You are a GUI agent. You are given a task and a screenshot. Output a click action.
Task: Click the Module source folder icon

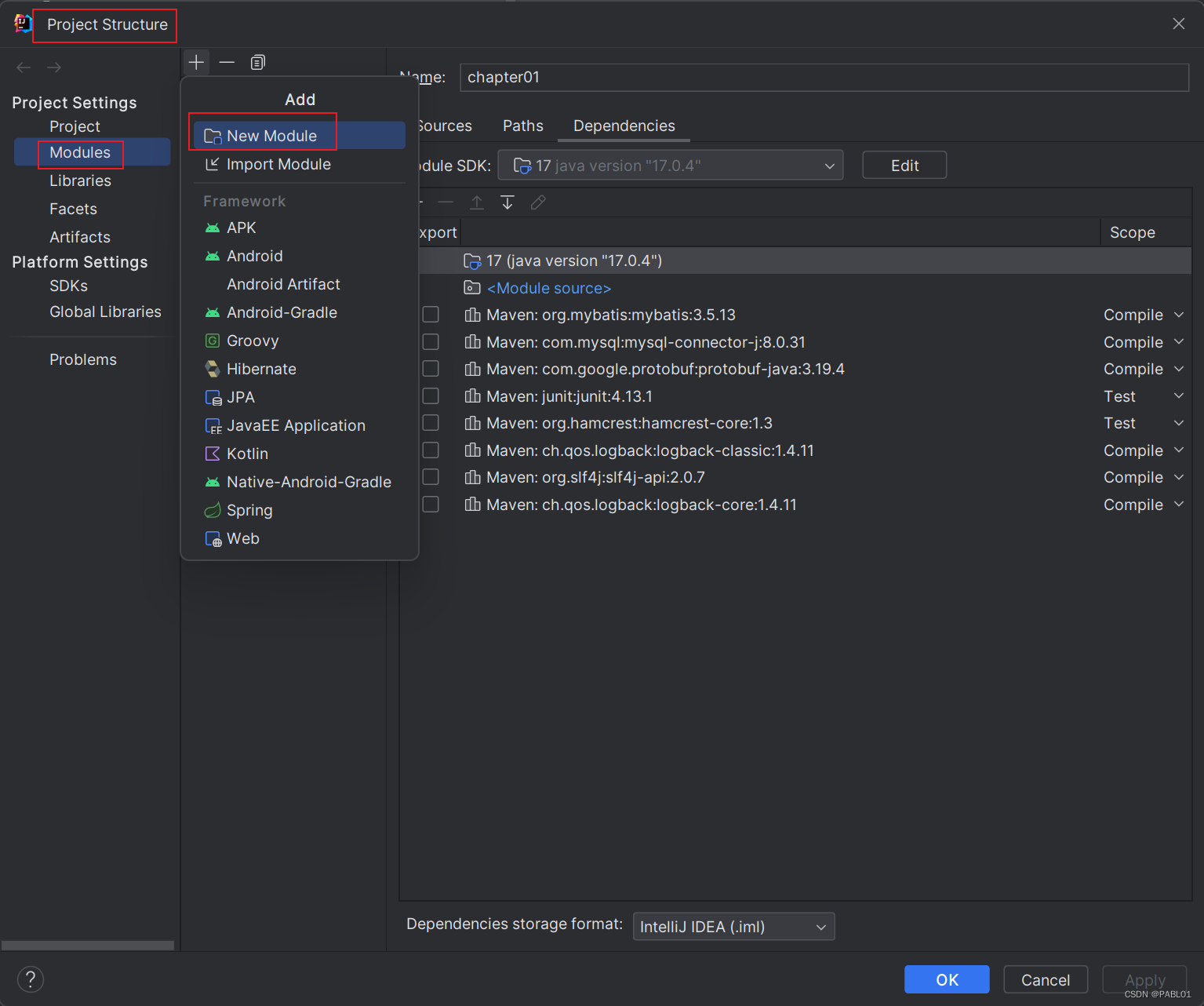[x=472, y=288]
